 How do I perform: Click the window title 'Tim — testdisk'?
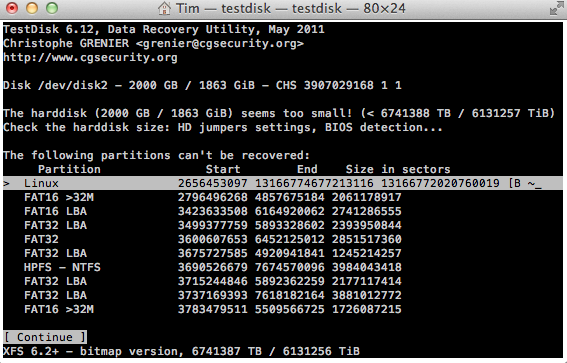[291, 8]
